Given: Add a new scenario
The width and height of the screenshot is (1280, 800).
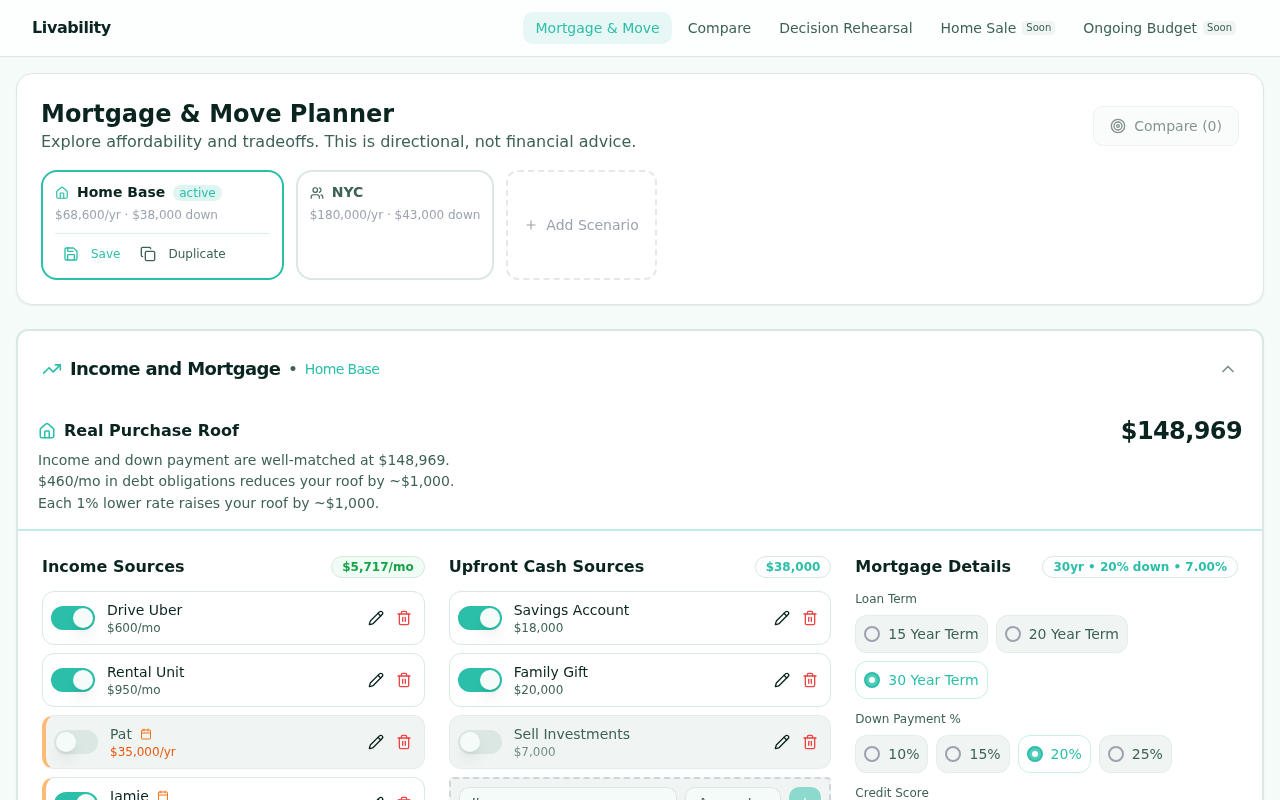Looking at the screenshot, I should click(581, 225).
